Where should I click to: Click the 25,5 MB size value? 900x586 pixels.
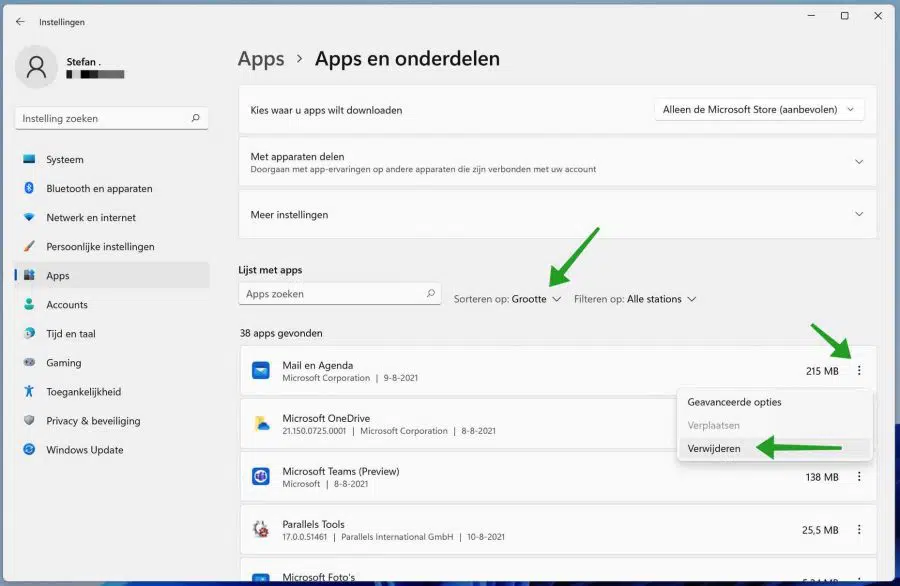pyautogui.click(x=820, y=530)
